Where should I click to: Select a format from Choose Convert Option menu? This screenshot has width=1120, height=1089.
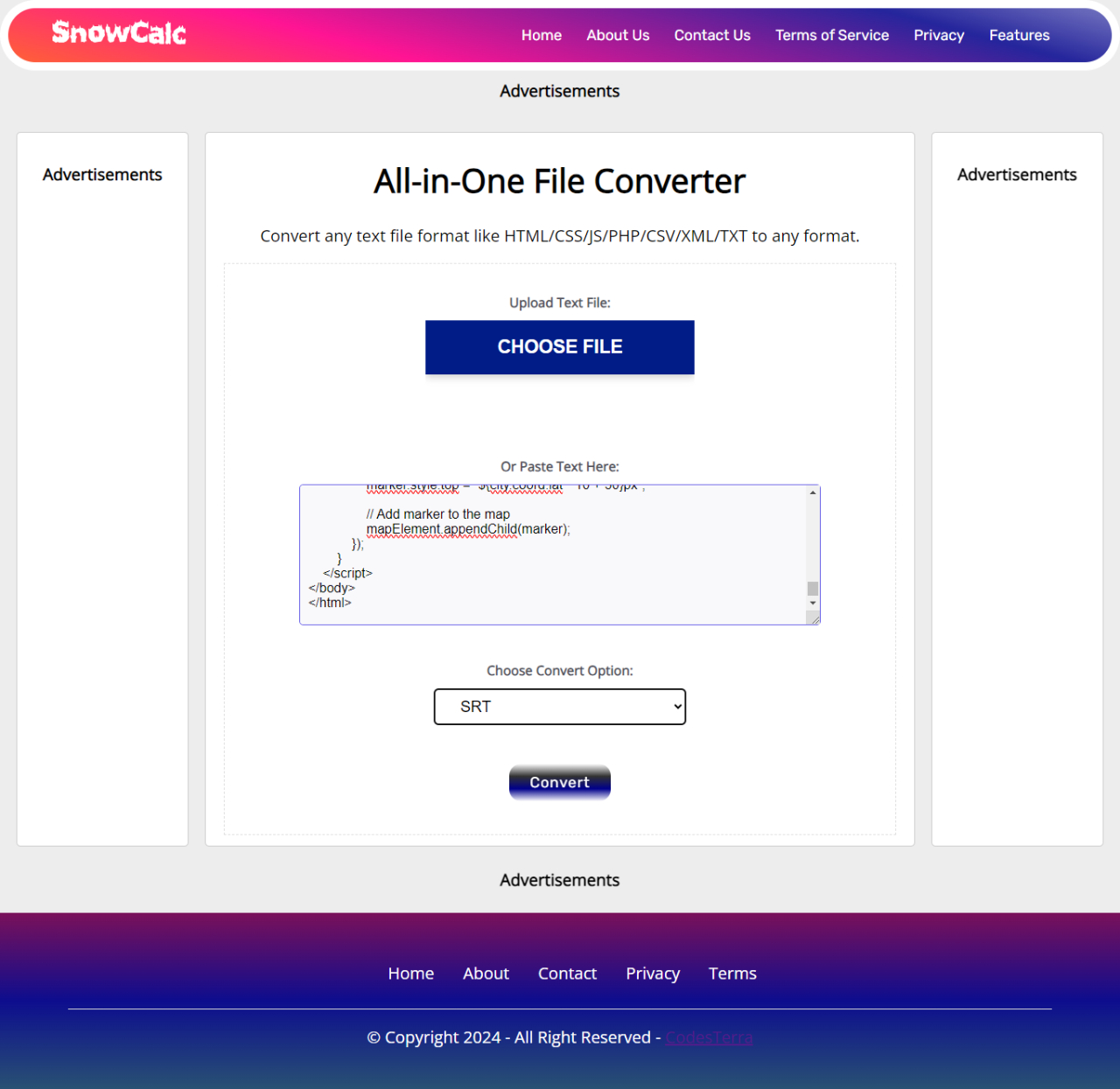tap(559, 706)
